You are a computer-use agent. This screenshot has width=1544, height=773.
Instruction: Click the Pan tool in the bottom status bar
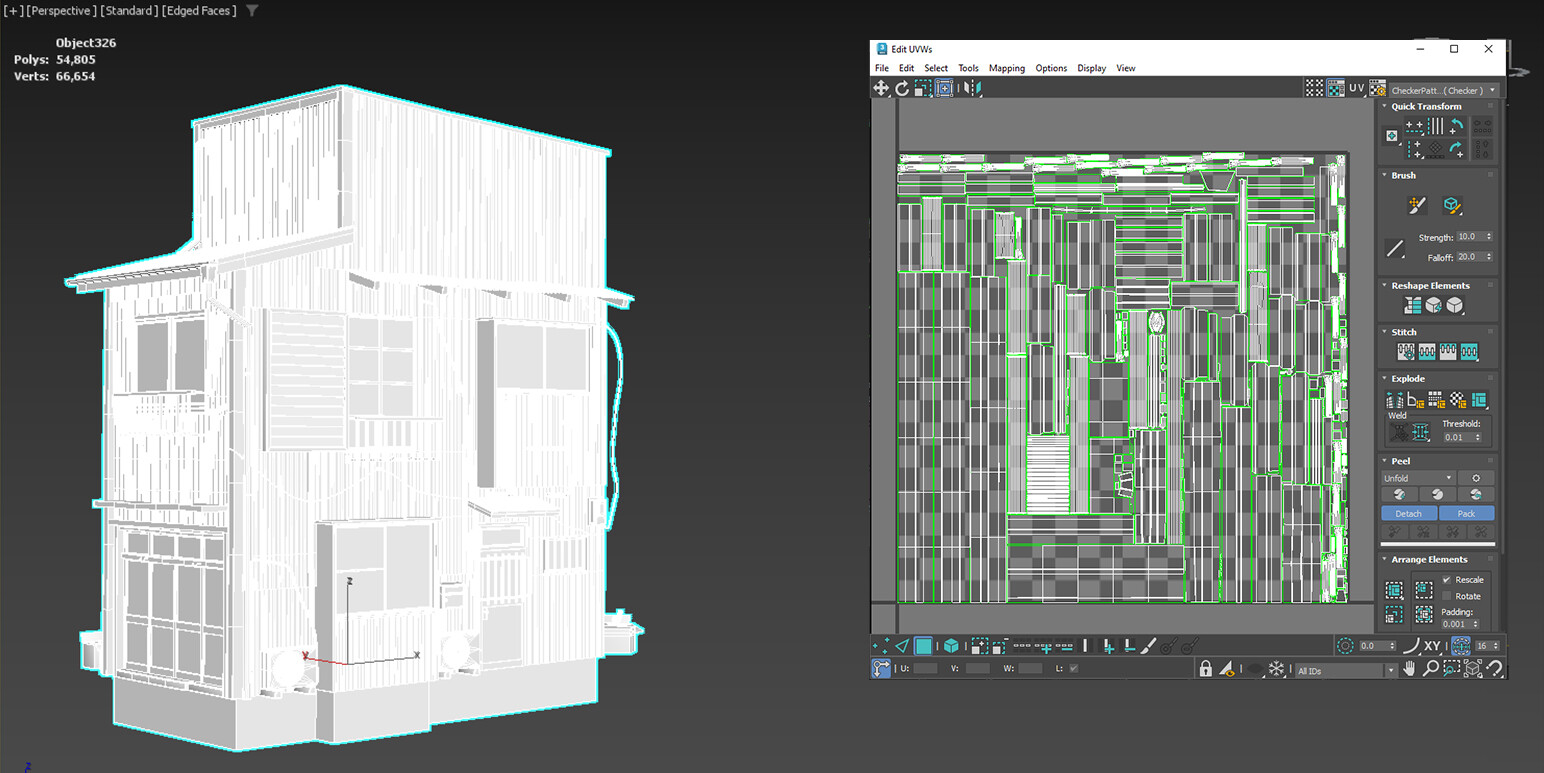pyautogui.click(x=1409, y=669)
